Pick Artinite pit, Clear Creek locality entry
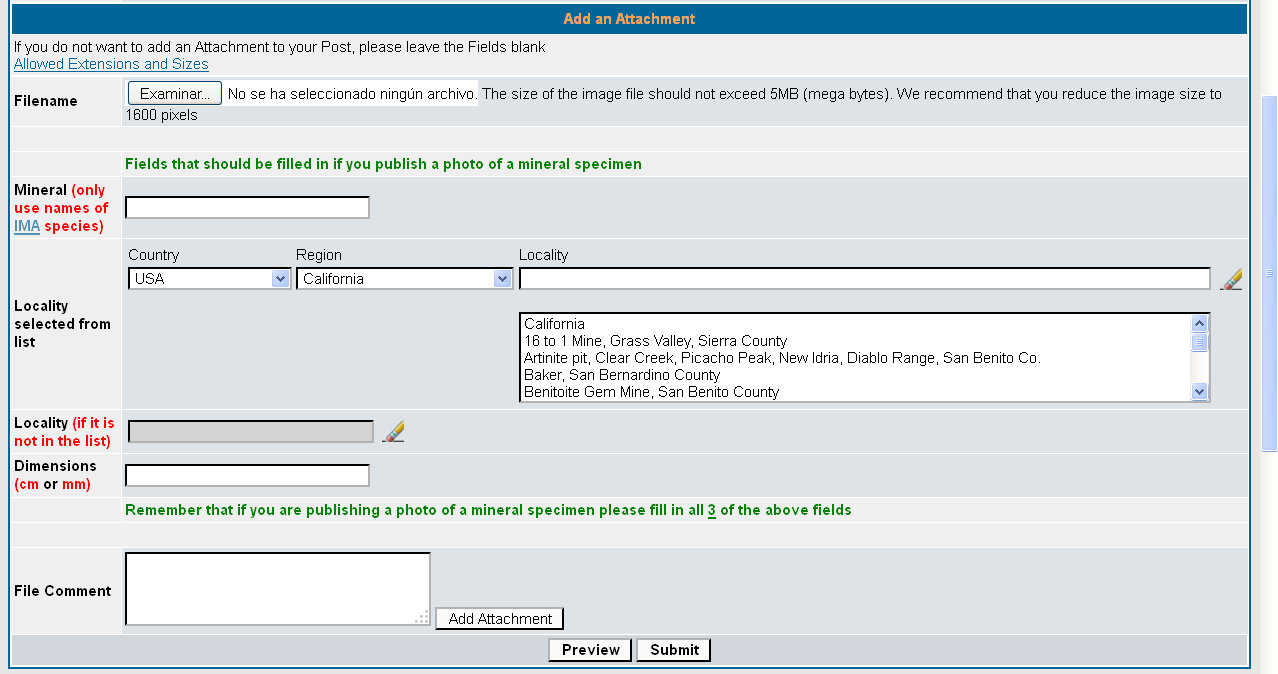Screen dimensions: 1278x674 coord(782,358)
